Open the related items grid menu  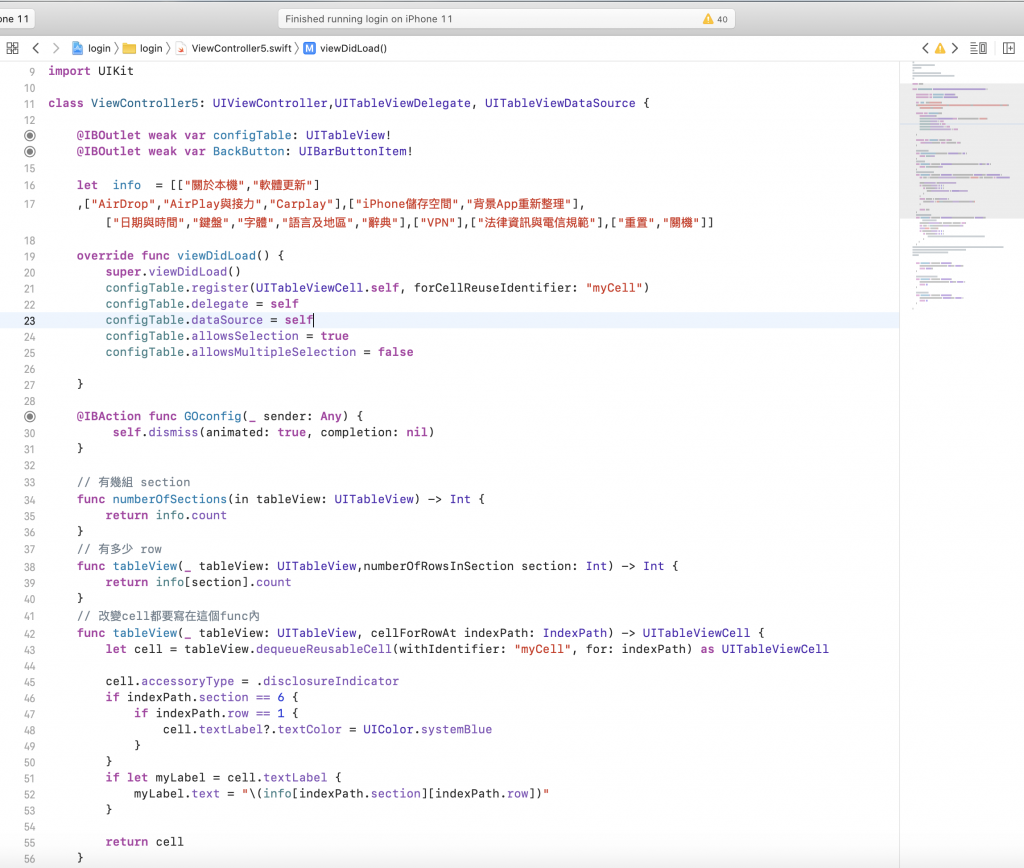pos(12,48)
